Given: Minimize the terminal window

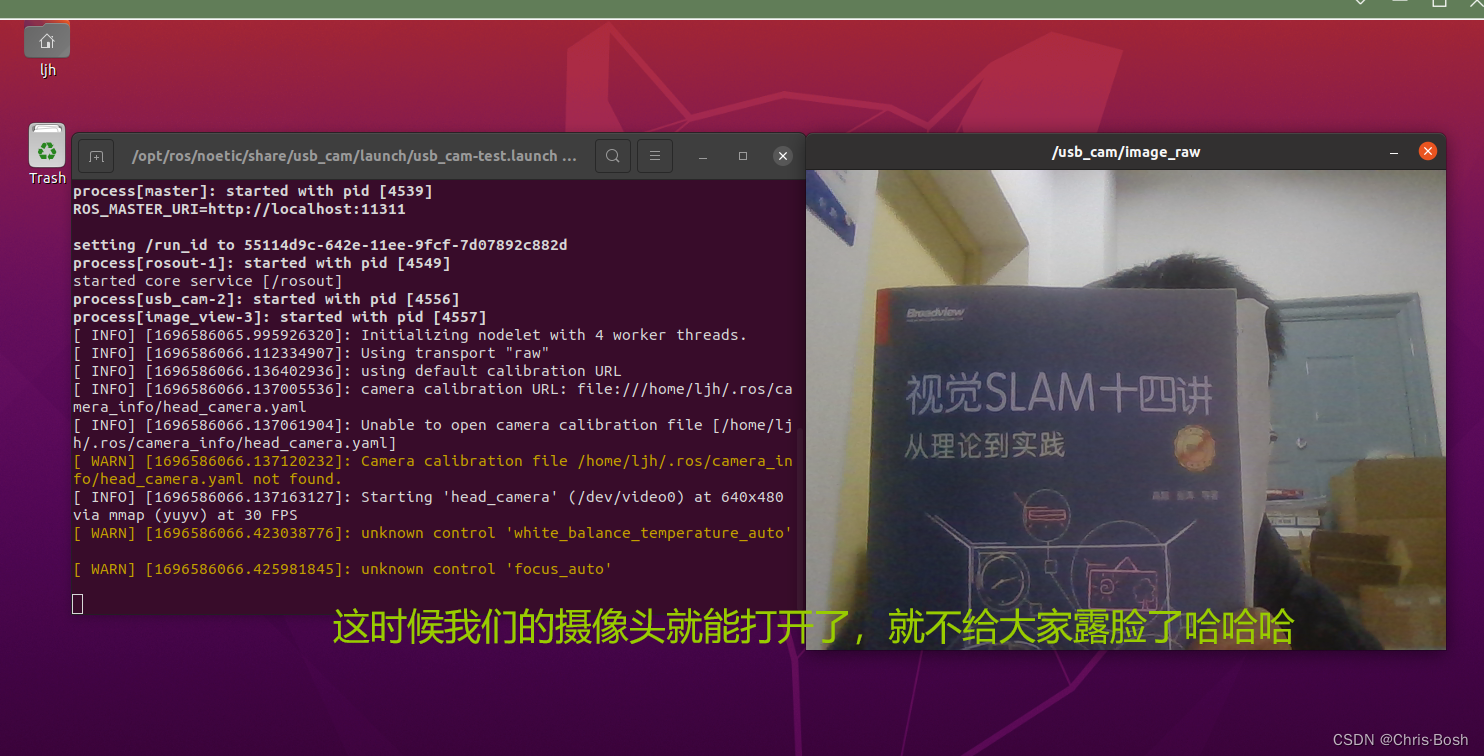Looking at the screenshot, I should tap(702, 156).
